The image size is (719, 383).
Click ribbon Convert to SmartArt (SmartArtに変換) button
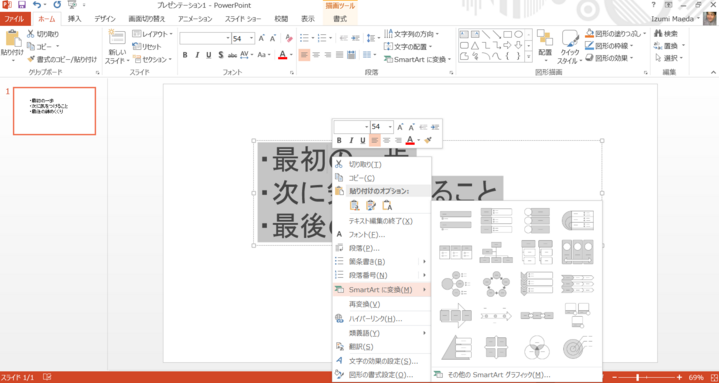point(418,59)
